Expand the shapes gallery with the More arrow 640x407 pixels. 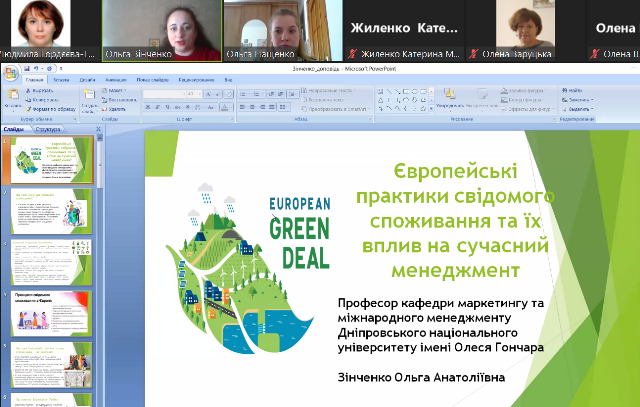click(431, 109)
